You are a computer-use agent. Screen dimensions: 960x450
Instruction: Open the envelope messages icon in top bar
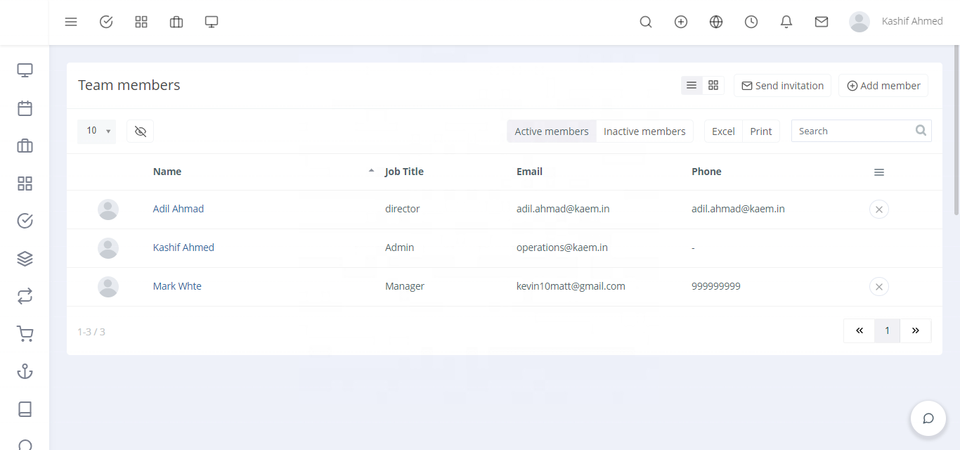click(x=821, y=22)
